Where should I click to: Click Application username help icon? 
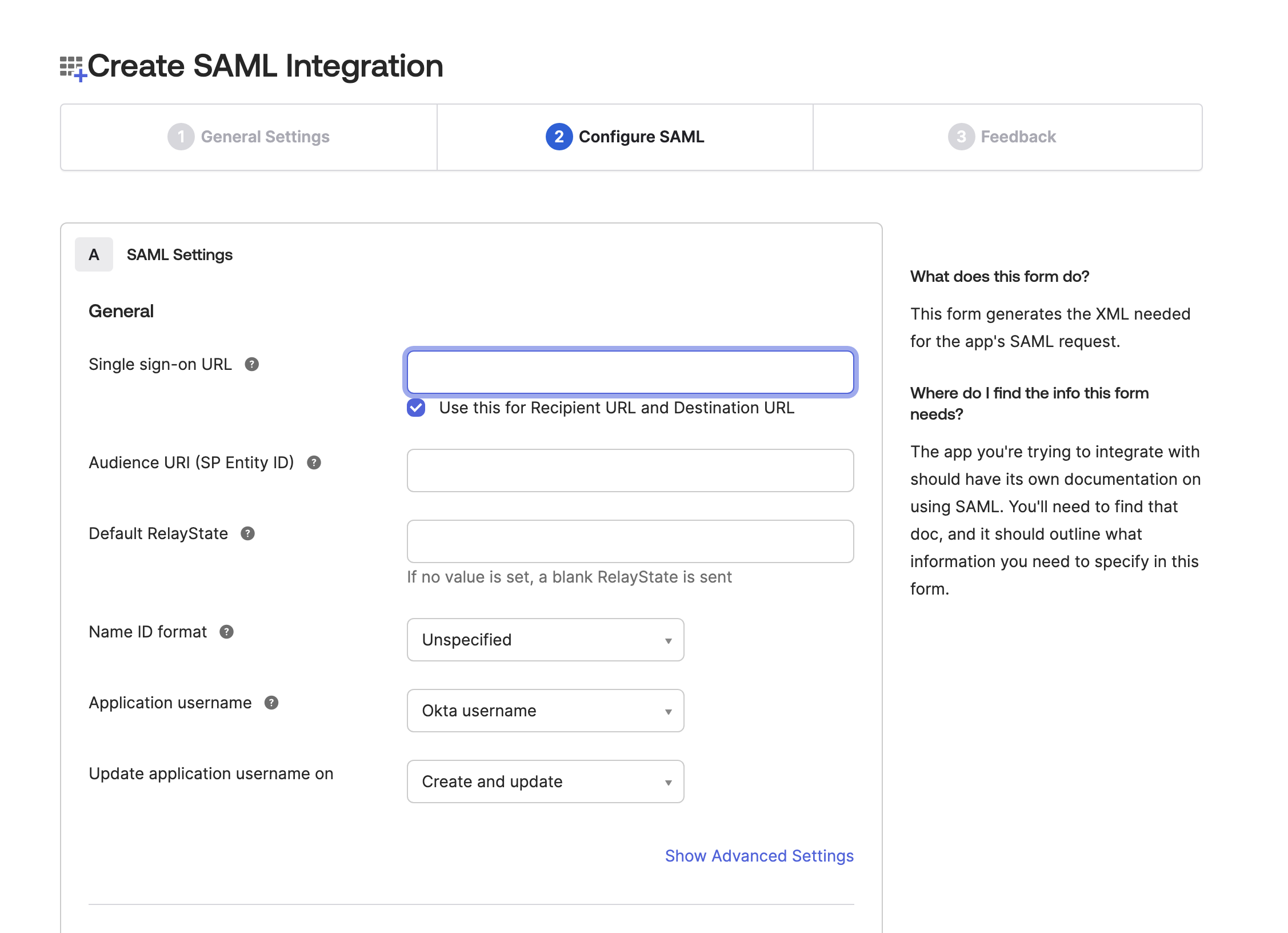click(271, 703)
